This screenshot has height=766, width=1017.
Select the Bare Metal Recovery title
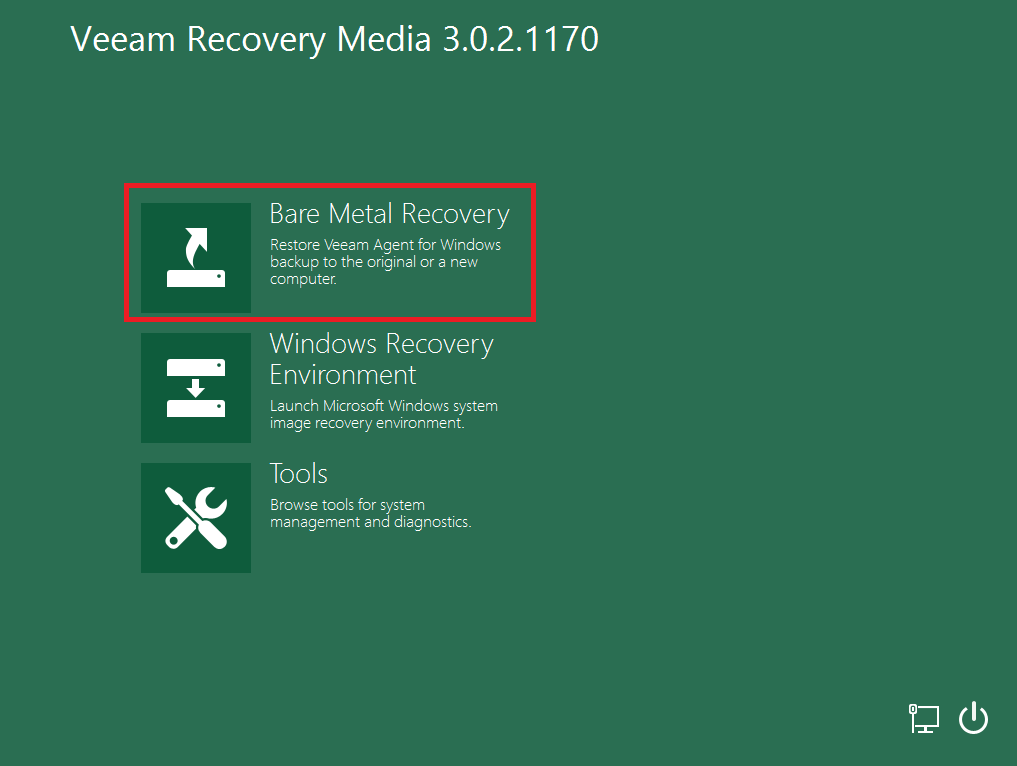pos(390,215)
